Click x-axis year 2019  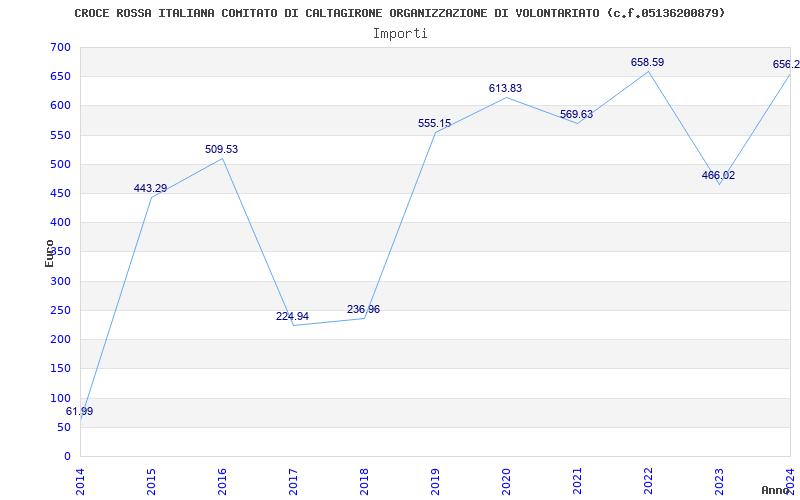point(435,482)
